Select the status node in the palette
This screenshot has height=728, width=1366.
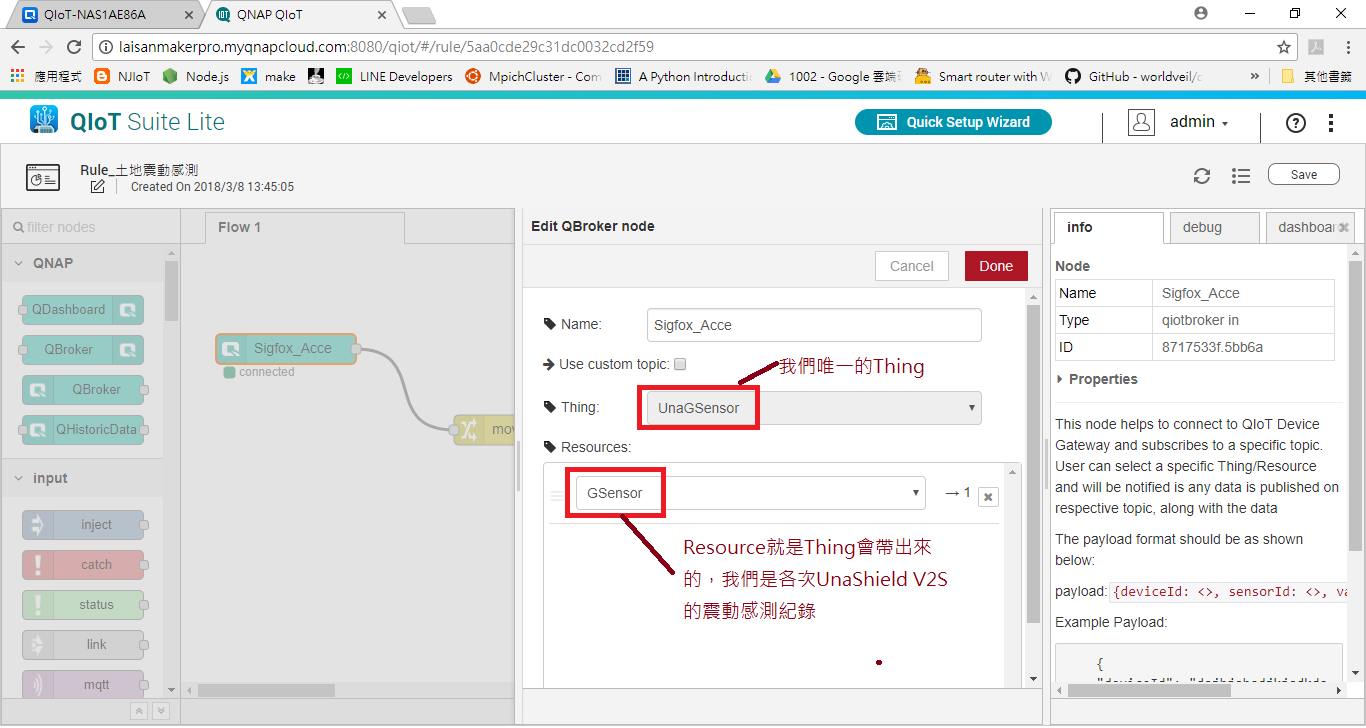pyautogui.click(x=83, y=605)
